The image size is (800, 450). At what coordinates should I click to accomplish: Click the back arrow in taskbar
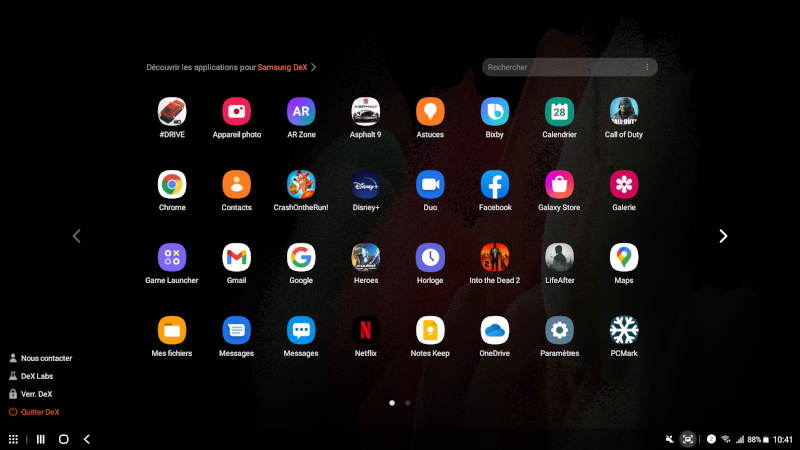87,439
